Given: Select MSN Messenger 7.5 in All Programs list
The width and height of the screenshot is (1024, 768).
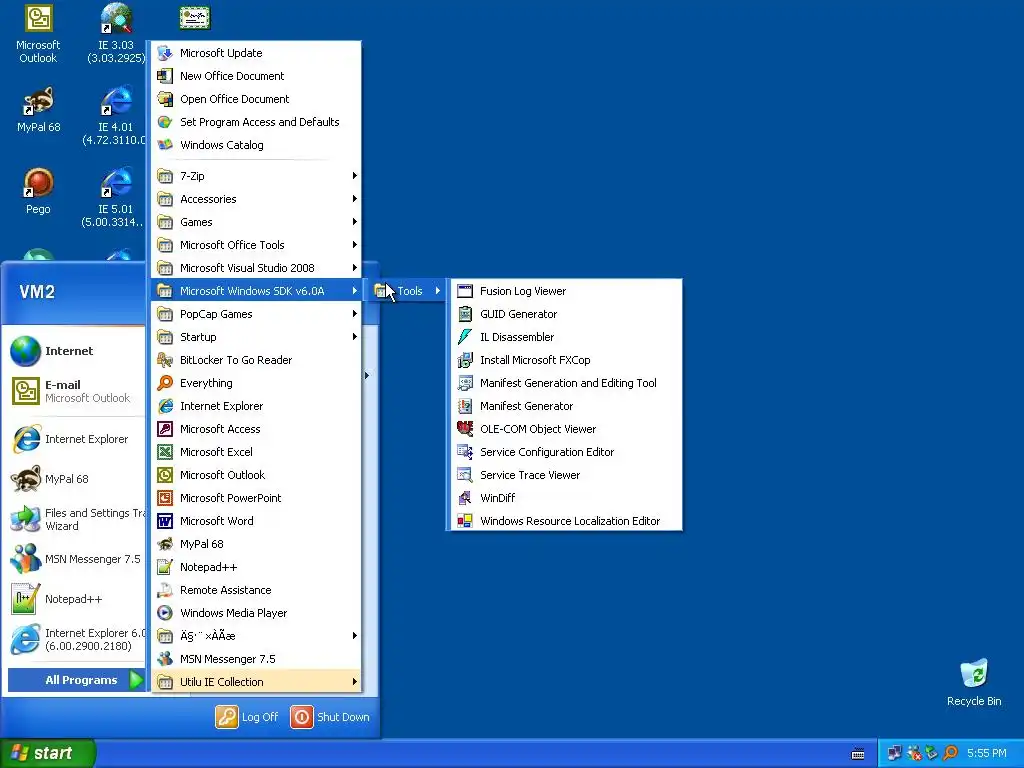Looking at the screenshot, I should [256, 659].
